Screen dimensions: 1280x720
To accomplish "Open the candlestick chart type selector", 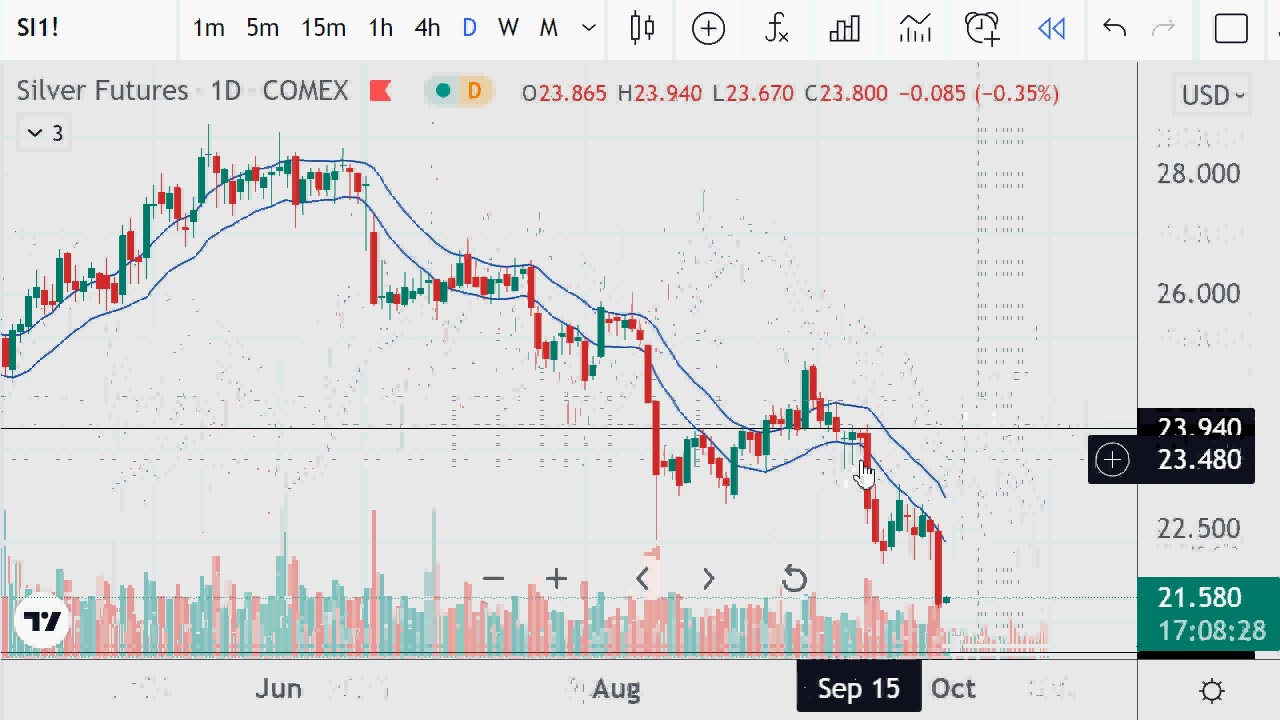I will pos(642,28).
